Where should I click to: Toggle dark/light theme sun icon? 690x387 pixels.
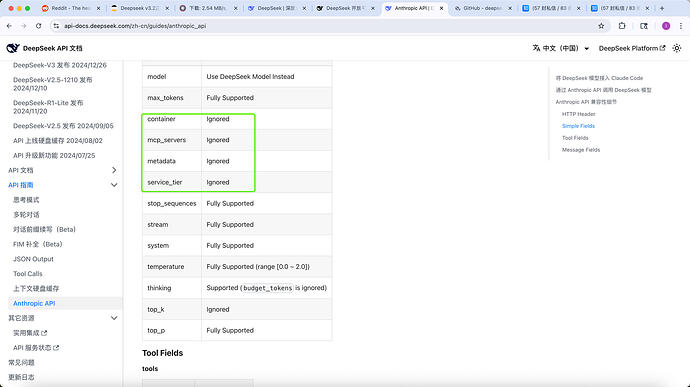tap(677, 48)
